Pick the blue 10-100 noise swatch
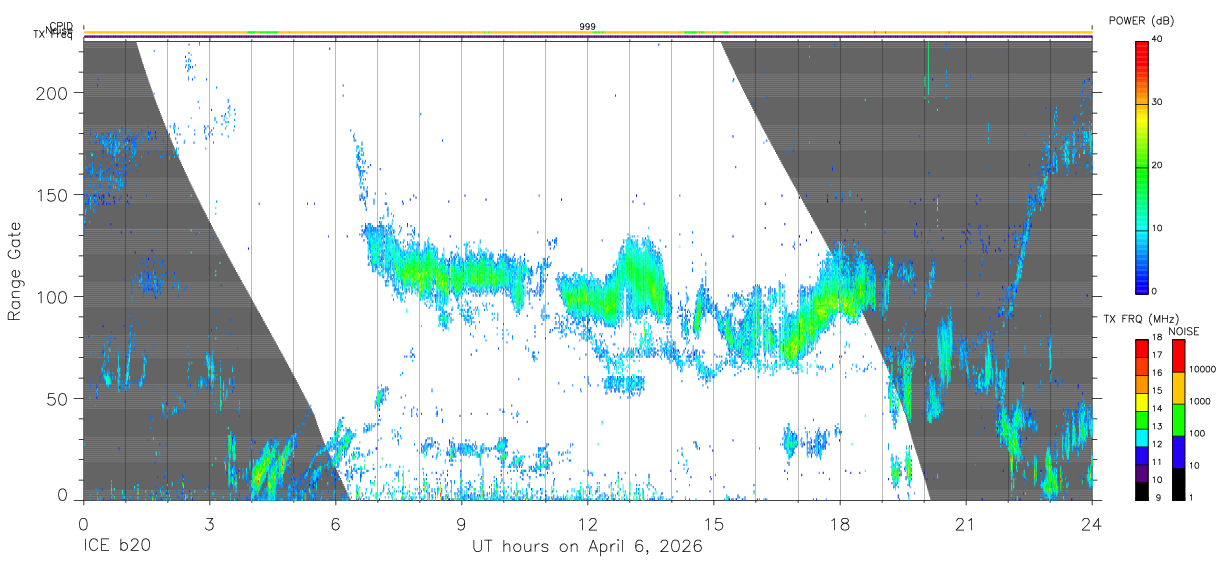This screenshot has width=1228, height=567. tap(1177, 452)
